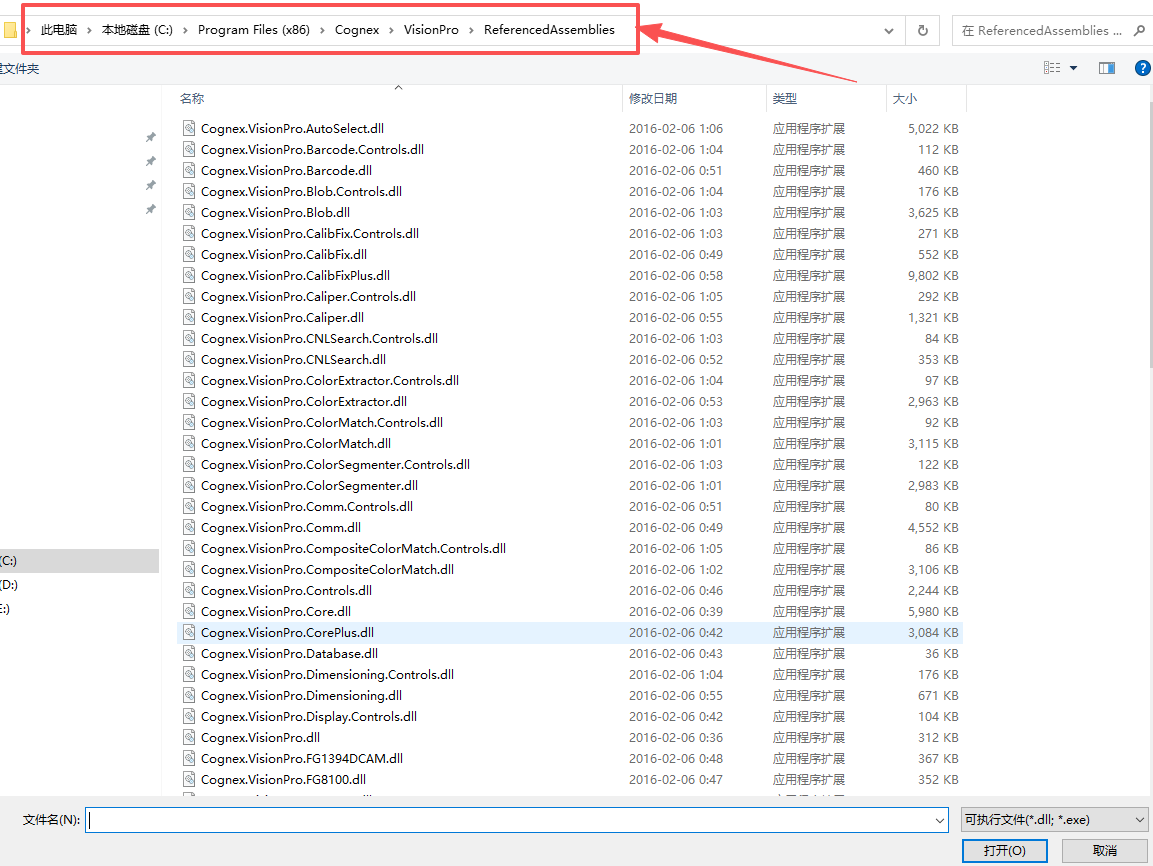Click the 2016-02-06 0:39 date cell
This screenshot has height=866, width=1153.
[x=675, y=611]
